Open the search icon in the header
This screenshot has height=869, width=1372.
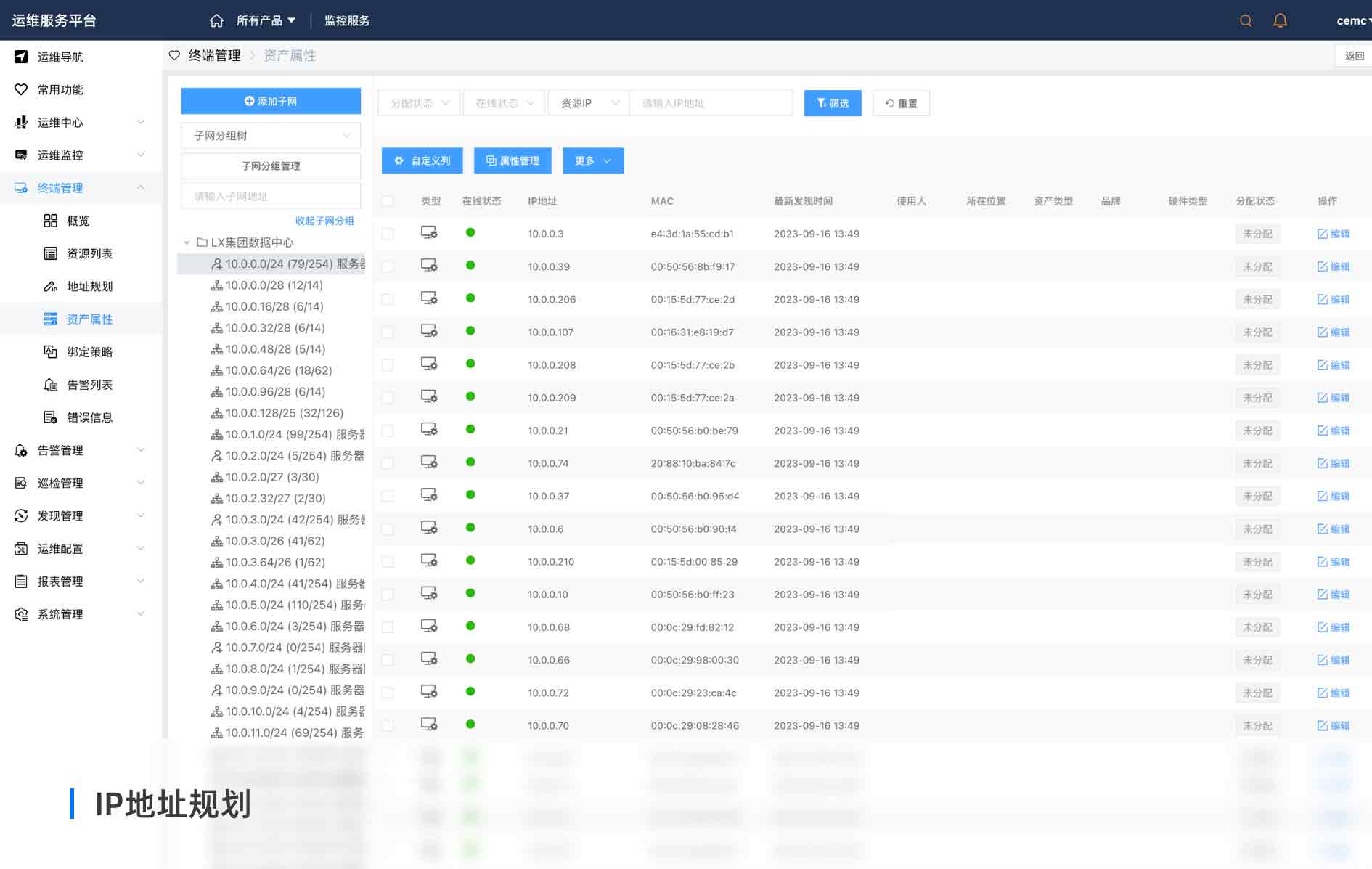pyautogui.click(x=1246, y=20)
